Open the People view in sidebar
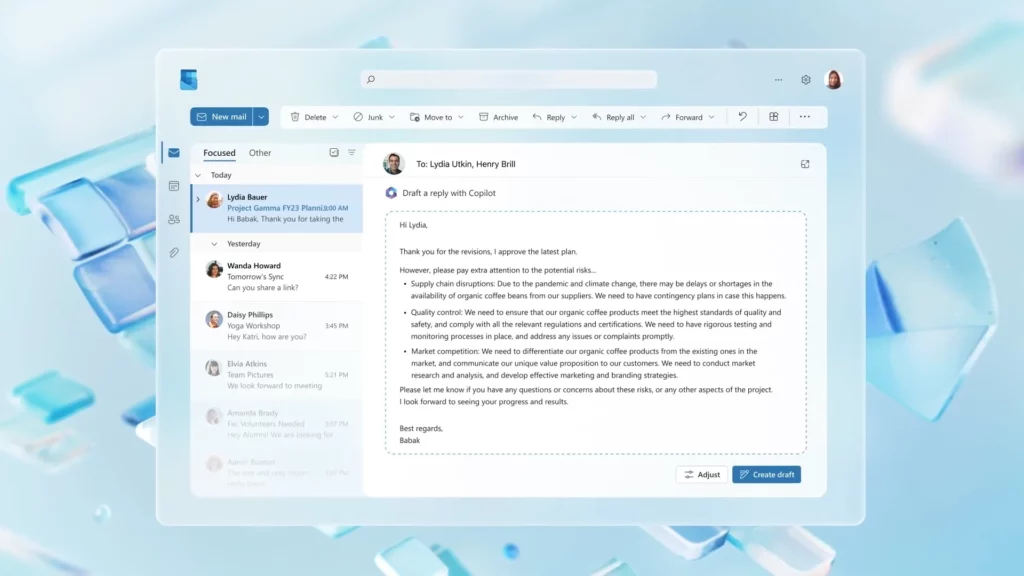 pyautogui.click(x=174, y=219)
